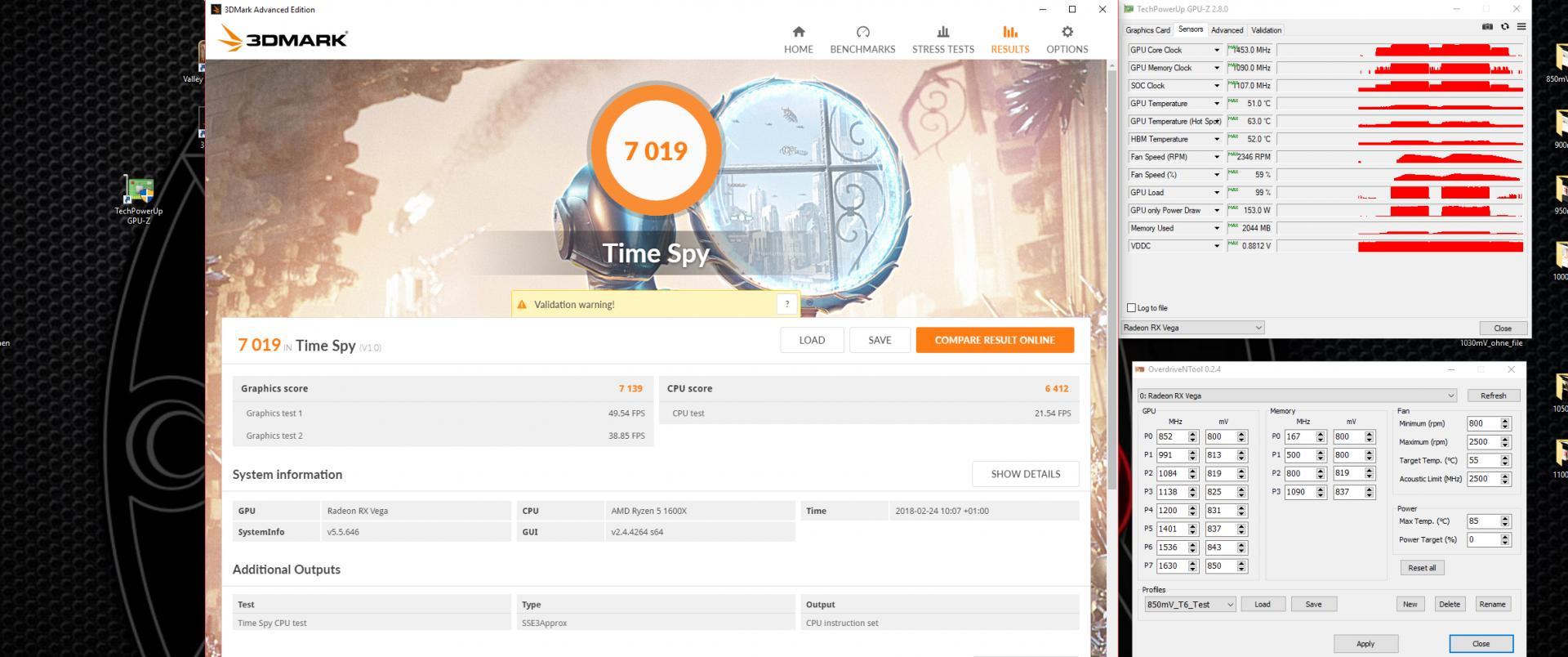Click the 1030mV_ohne_file desktop label
Screen dimensions: 1568x657
point(1490,343)
